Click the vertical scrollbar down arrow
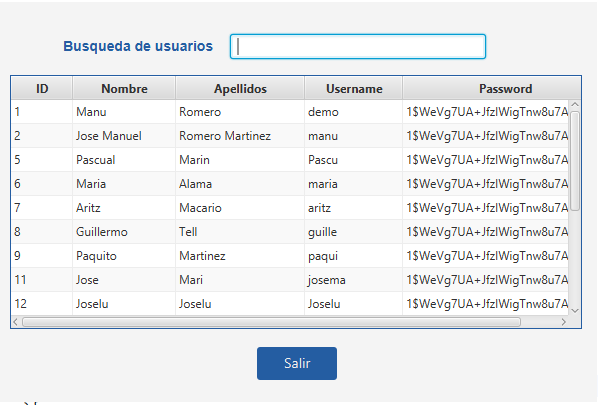Viewport: 598px width, 405px height. pos(575,311)
